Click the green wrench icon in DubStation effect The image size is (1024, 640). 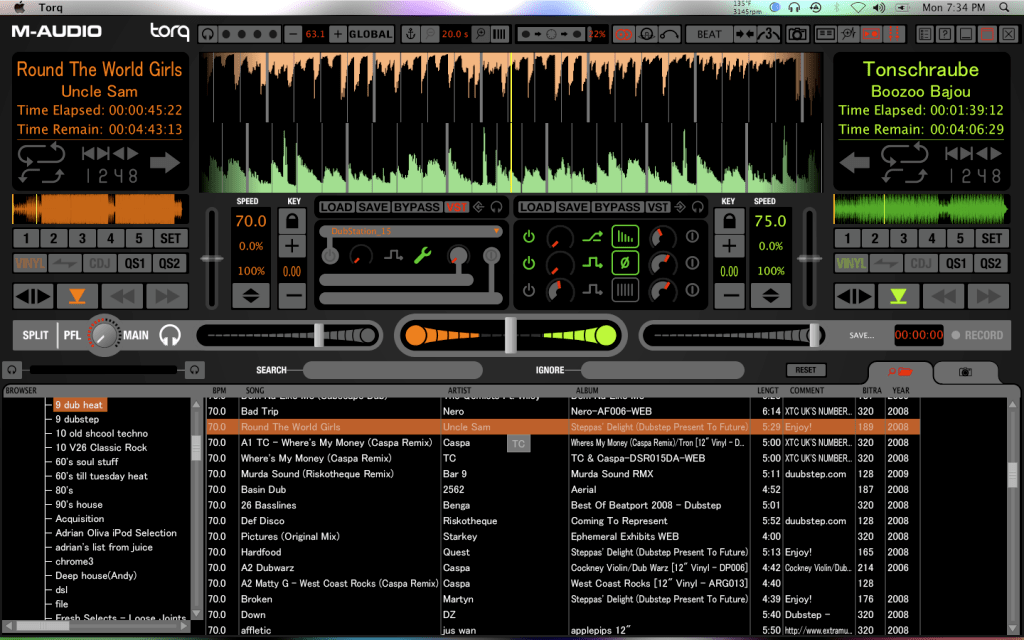click(x=423, y=255)
